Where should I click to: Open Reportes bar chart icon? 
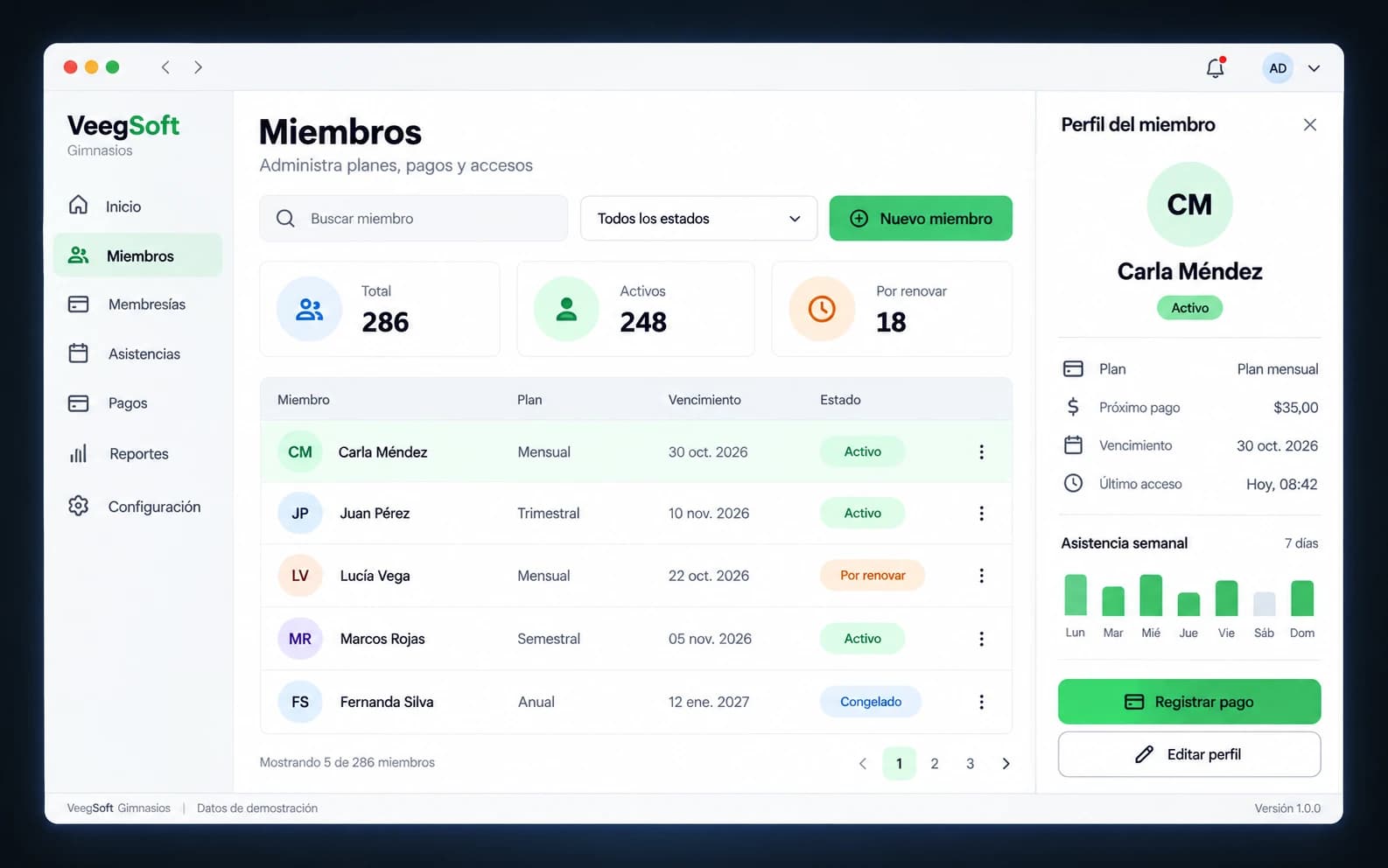tap(79, 453)
